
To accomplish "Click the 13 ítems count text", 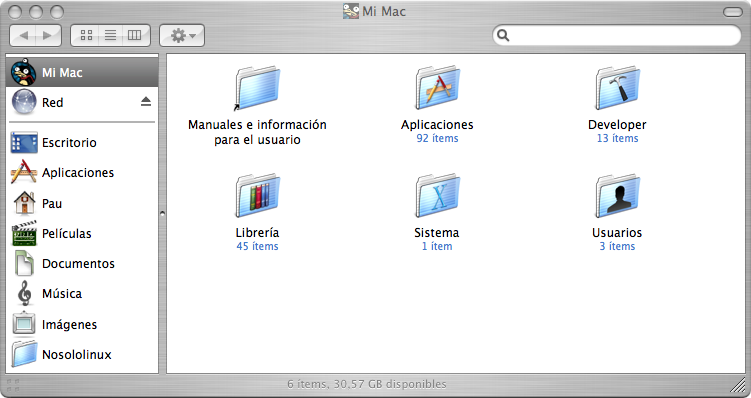I will coord(617,138).
